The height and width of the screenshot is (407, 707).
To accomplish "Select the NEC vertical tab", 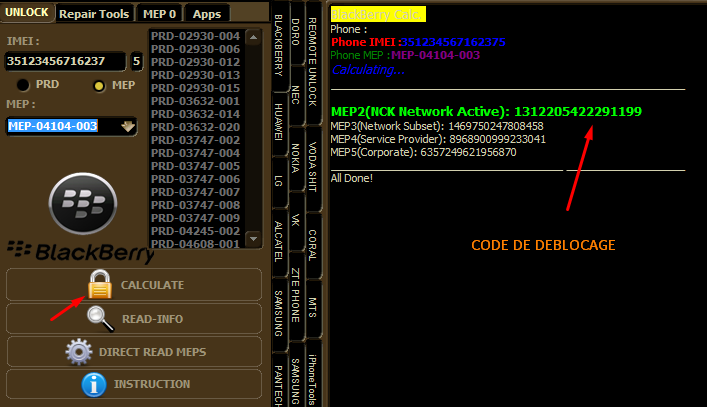I will point(295,95).
